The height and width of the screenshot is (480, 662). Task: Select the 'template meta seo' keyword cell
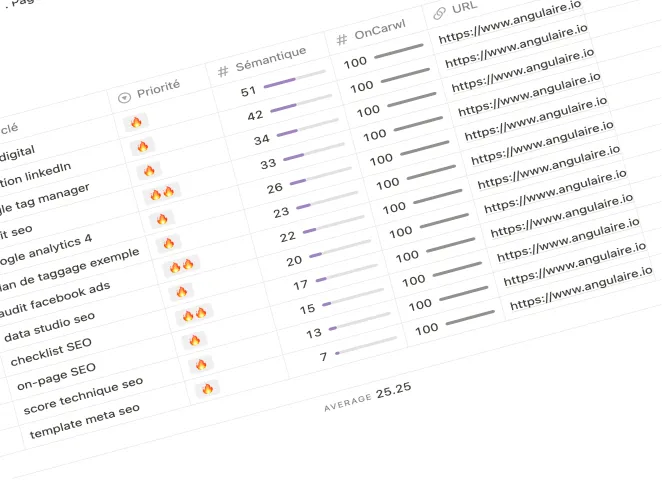(84, 421)
